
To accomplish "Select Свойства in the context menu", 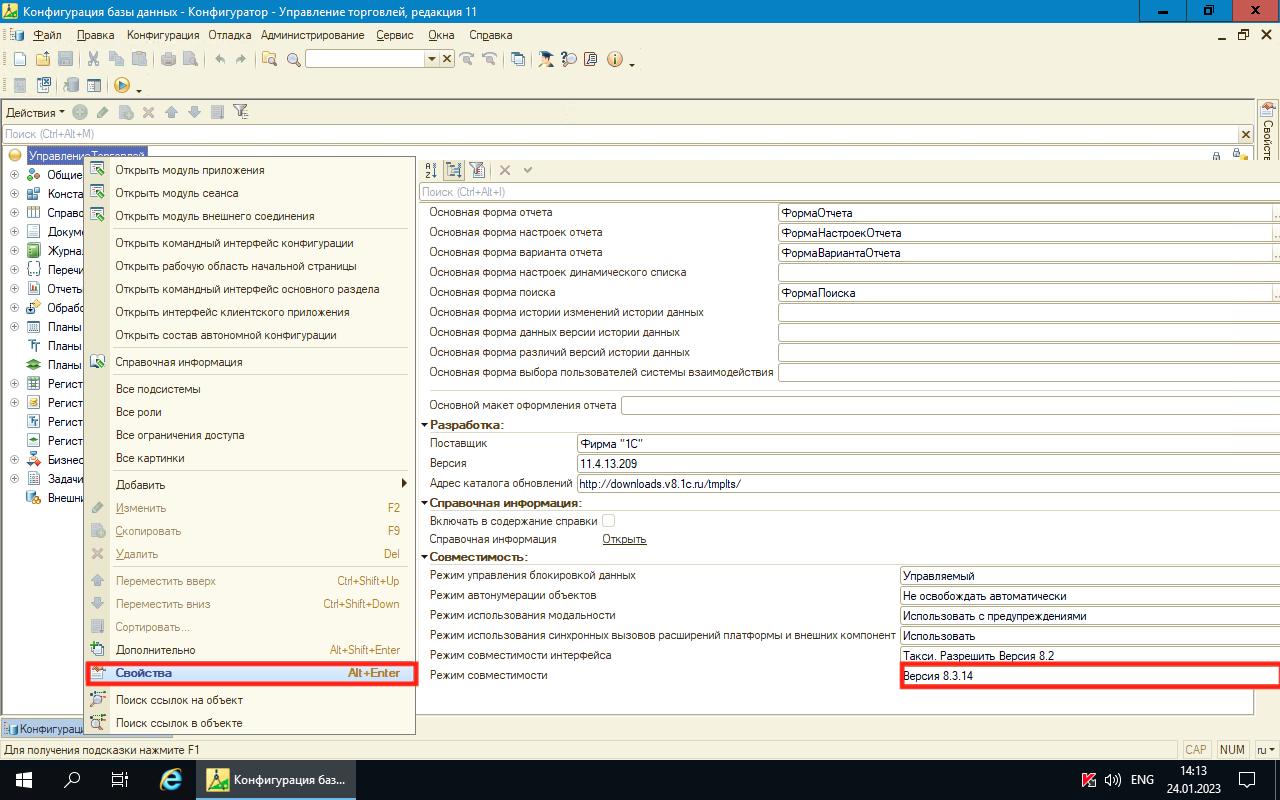I will [x=250, y=673].
